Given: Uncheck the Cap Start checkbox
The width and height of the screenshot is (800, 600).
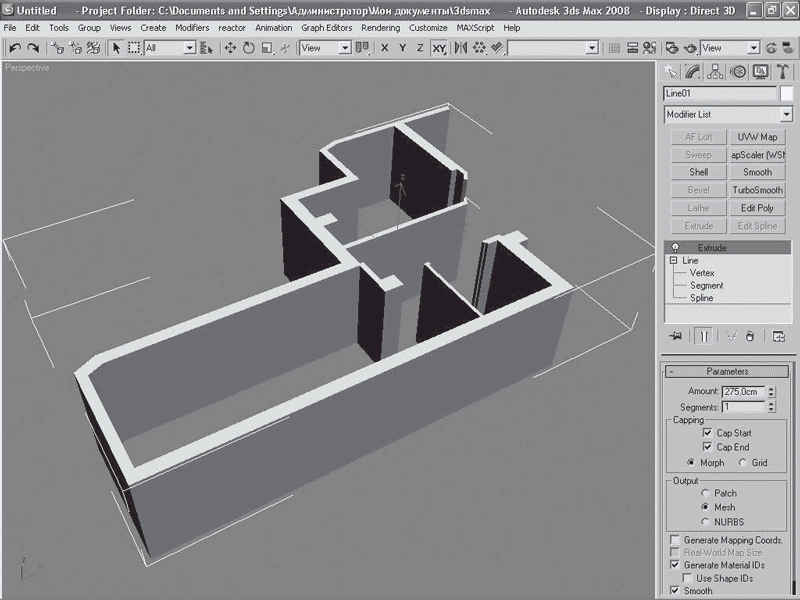Looking at the screenshot, I should pos(707,433).
